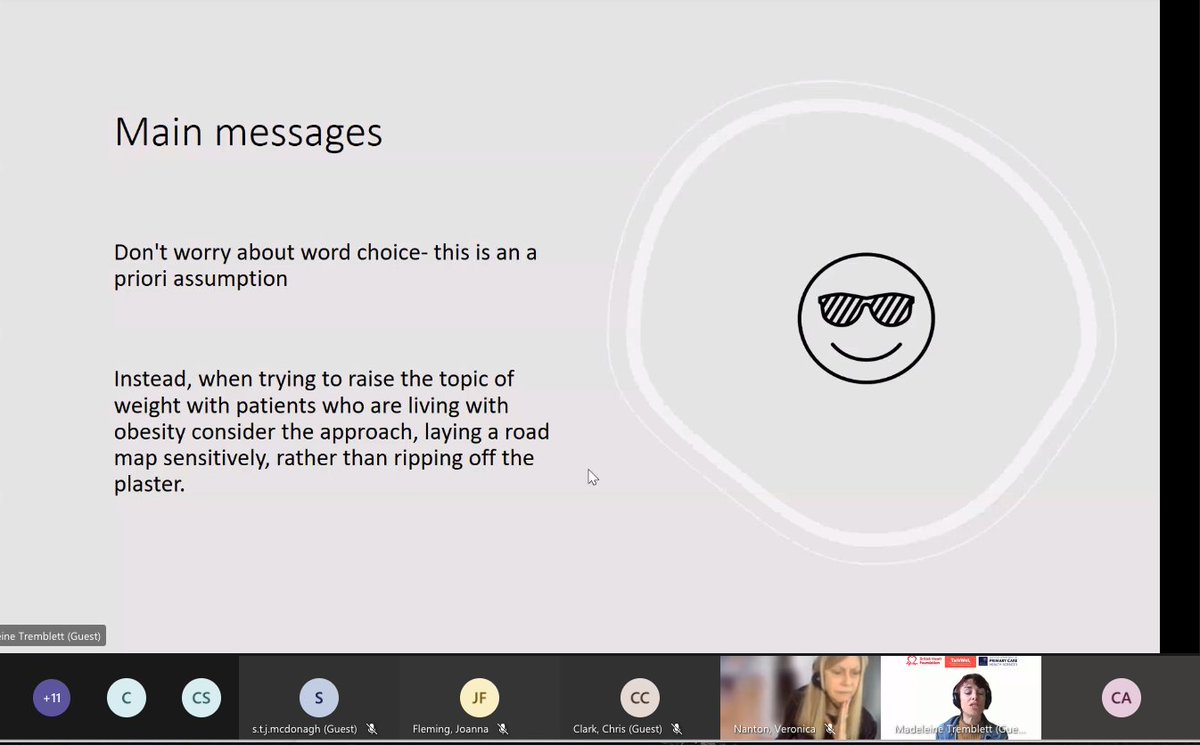
Task: Select the S avatar for s.t.j.mcdonagh
Action: pos(319,698)
